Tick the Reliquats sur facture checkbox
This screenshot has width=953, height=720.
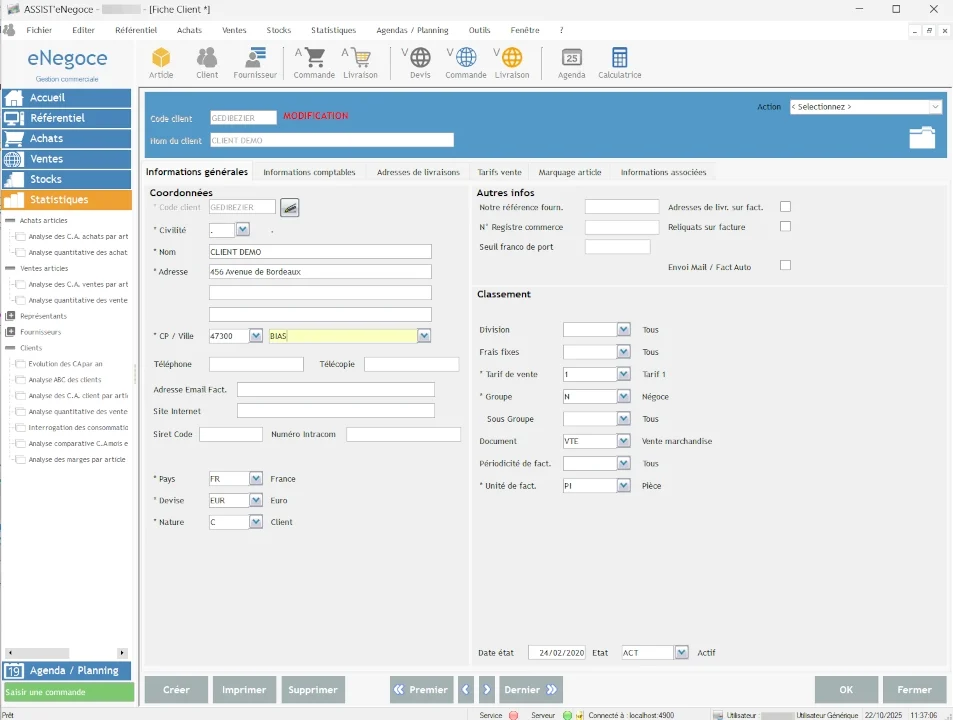click(785, 227)
